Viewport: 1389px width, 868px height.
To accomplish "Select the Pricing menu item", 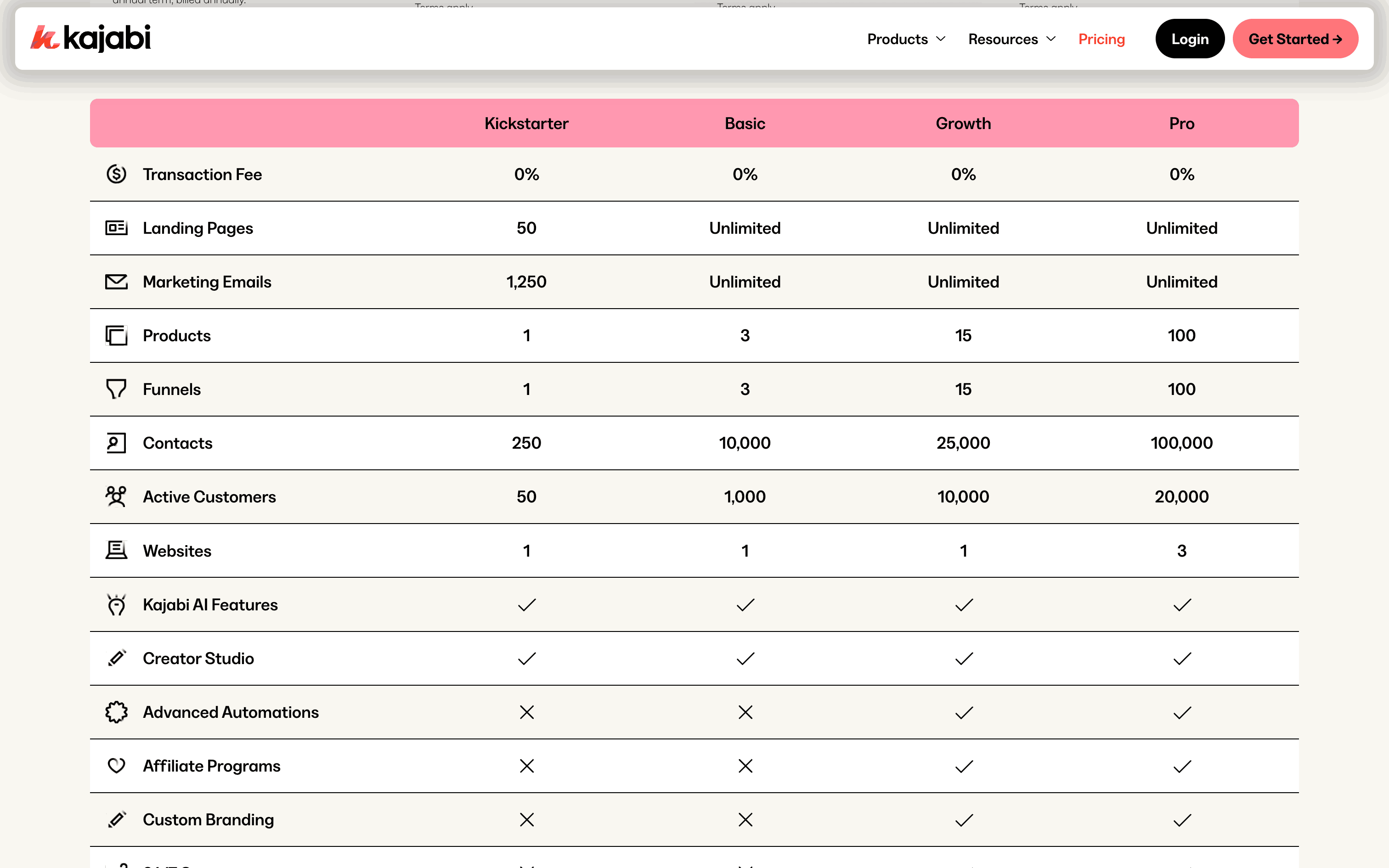I will tap(1101, 39).
